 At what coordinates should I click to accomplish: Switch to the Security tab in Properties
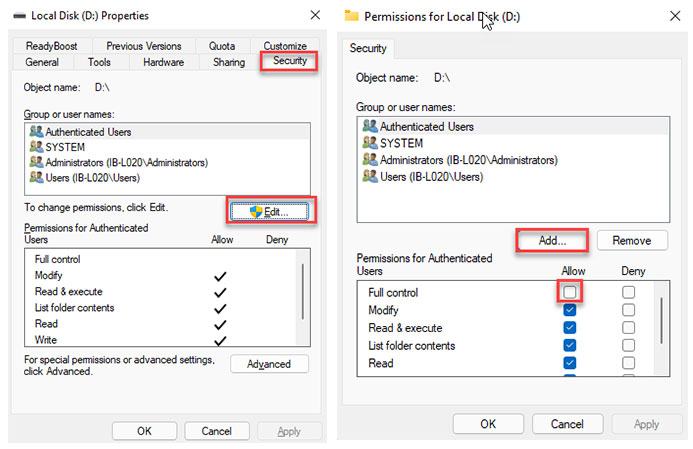click(289, 62)
